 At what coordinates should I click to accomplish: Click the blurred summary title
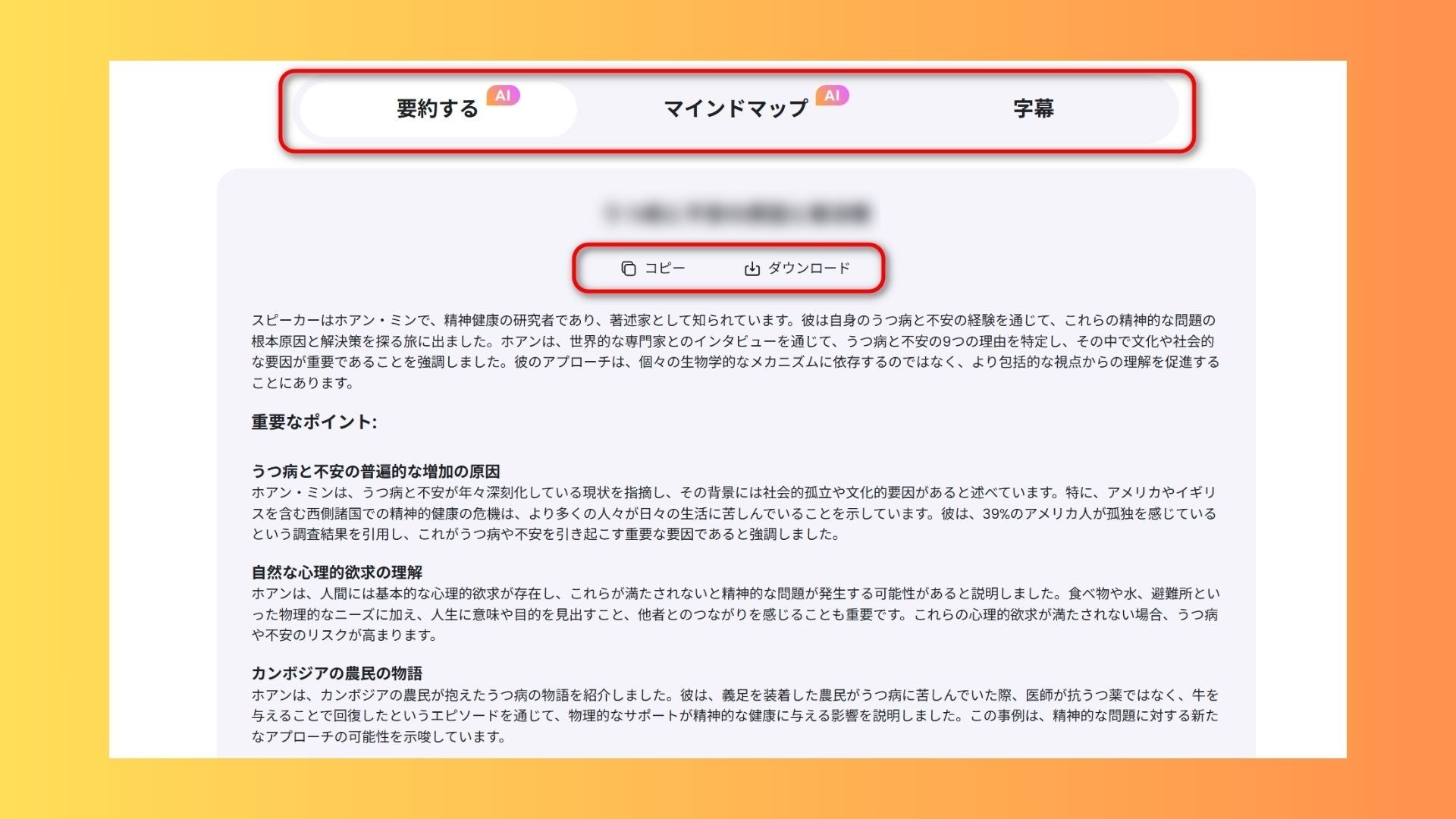pos(736,213)
